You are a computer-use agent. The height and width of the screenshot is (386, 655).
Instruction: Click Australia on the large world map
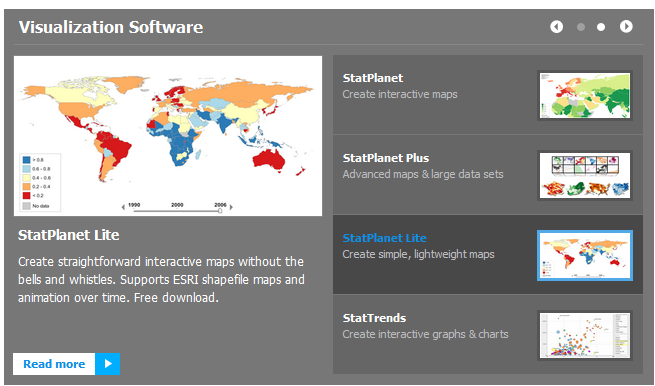click(269, 160)
